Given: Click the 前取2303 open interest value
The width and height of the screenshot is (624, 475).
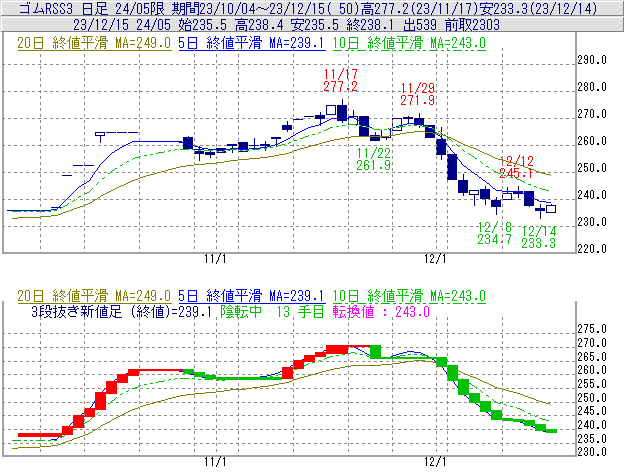Looking at the screenshot, I should tap(472, 25).
